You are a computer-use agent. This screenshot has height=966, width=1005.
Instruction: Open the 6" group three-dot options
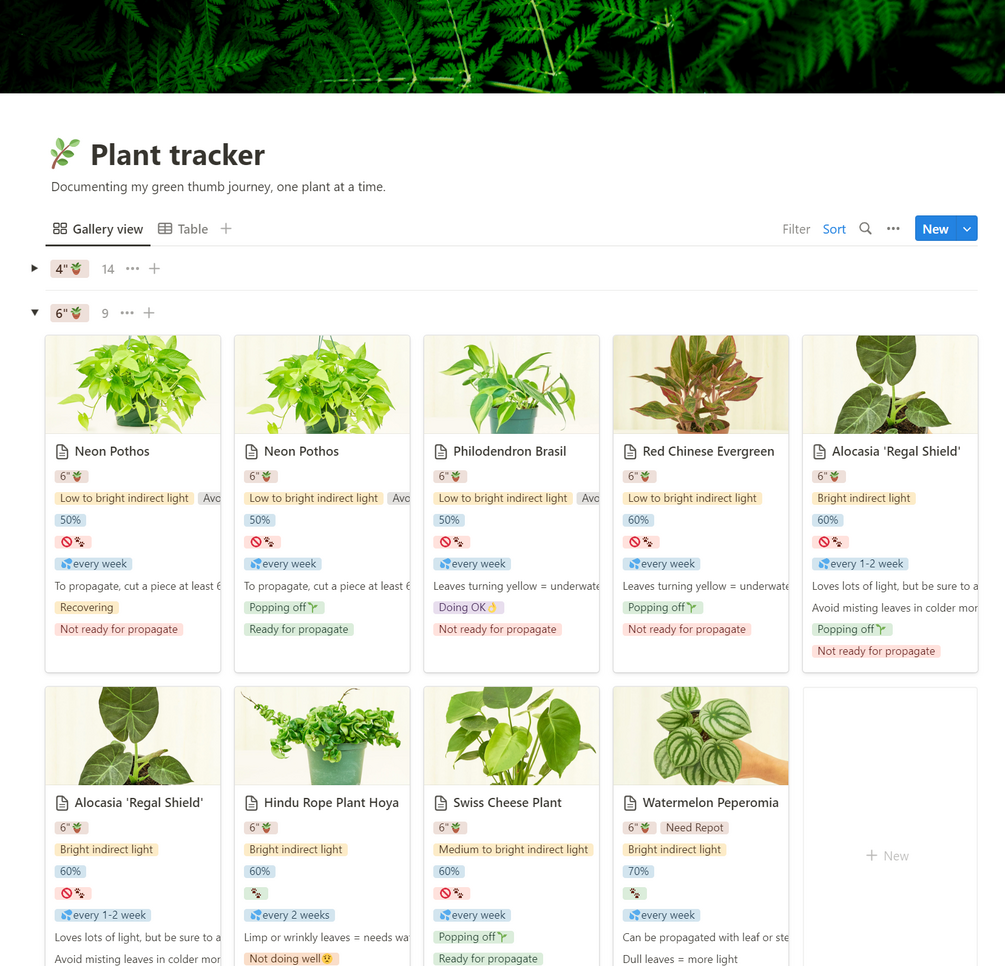pyautogui.click(x=127, y=313)
